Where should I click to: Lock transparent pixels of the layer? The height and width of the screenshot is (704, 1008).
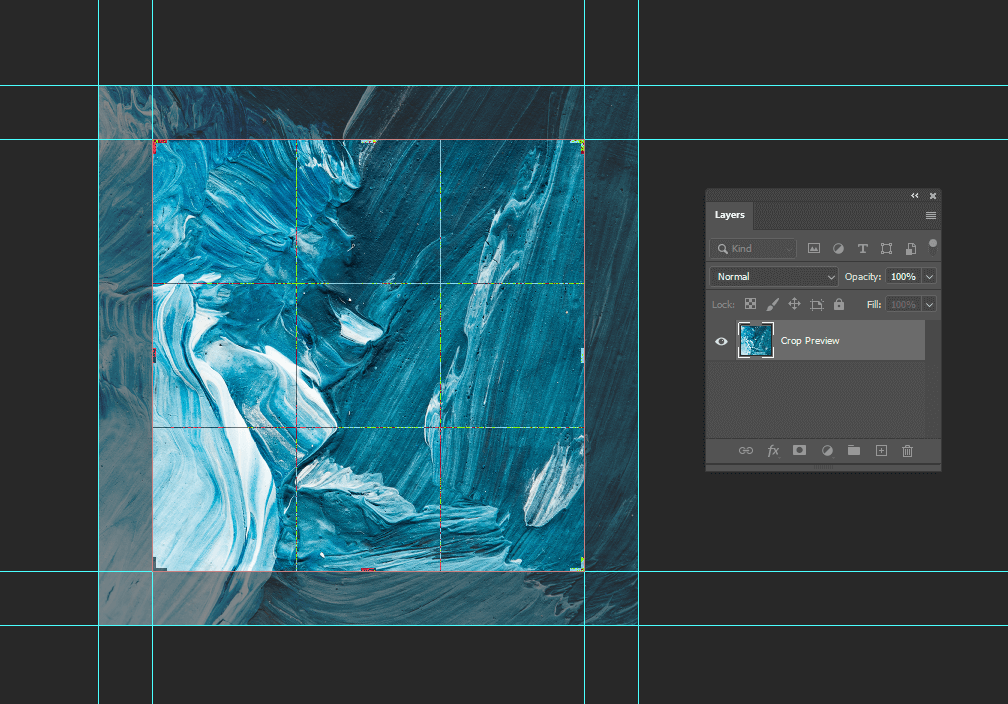pos(750,304)
